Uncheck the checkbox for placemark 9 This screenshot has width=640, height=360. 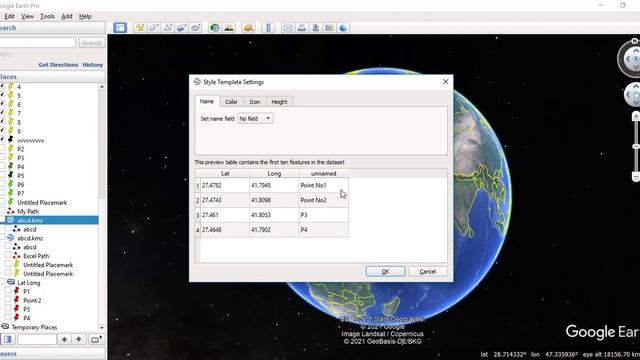tap(2, 131)
